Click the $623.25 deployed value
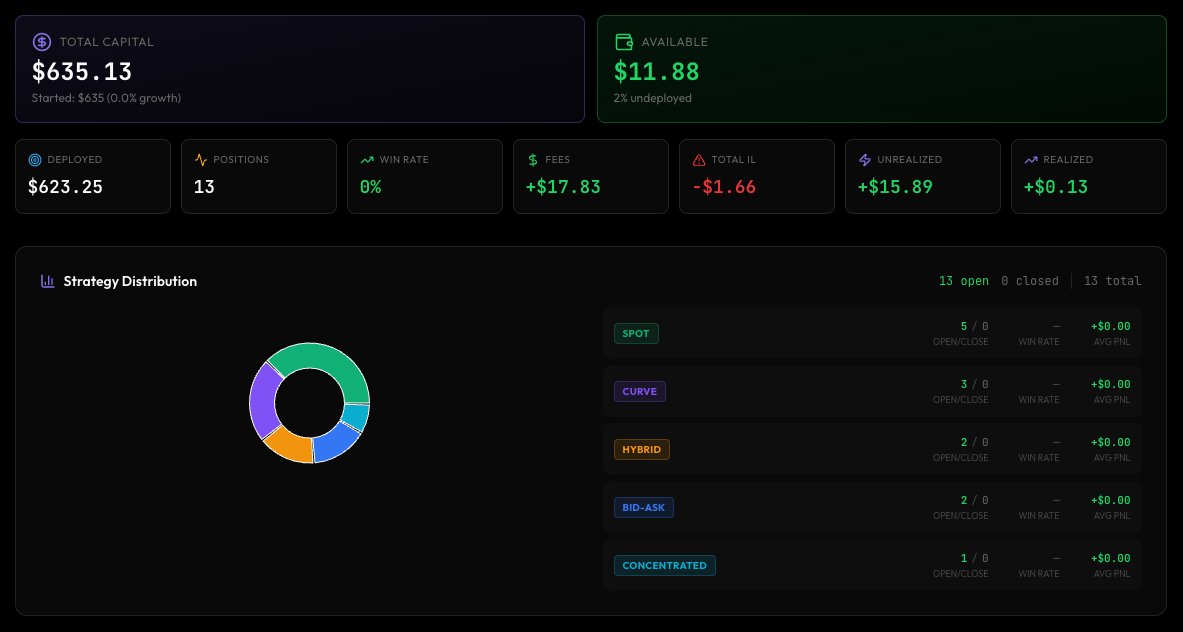 click(66, 187)
